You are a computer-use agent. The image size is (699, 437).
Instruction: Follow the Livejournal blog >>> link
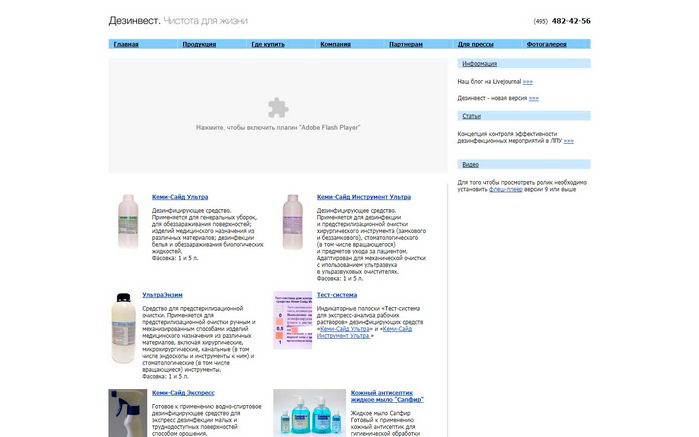528,82
